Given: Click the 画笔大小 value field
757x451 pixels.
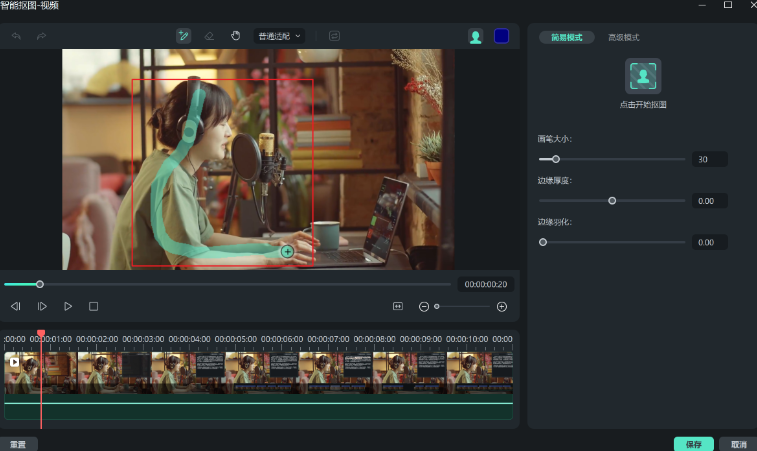Looking at the screenshot, I should pyautogui.click(x=709, y=159).
